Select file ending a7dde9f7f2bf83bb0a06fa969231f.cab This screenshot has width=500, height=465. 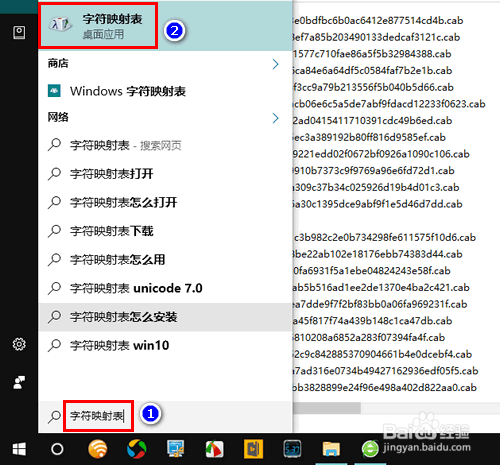[x=380, y=304]
